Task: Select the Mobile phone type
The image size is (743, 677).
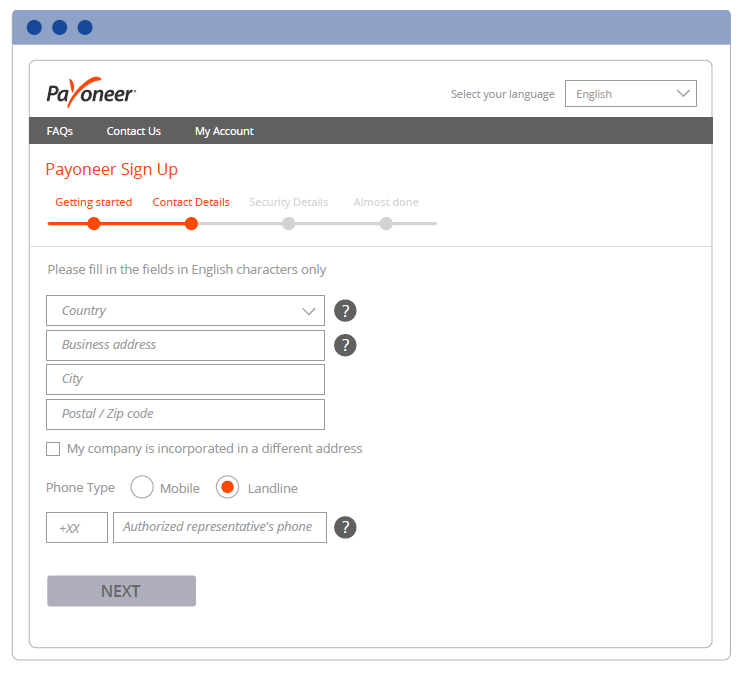Action: click(x=142, y=487)
